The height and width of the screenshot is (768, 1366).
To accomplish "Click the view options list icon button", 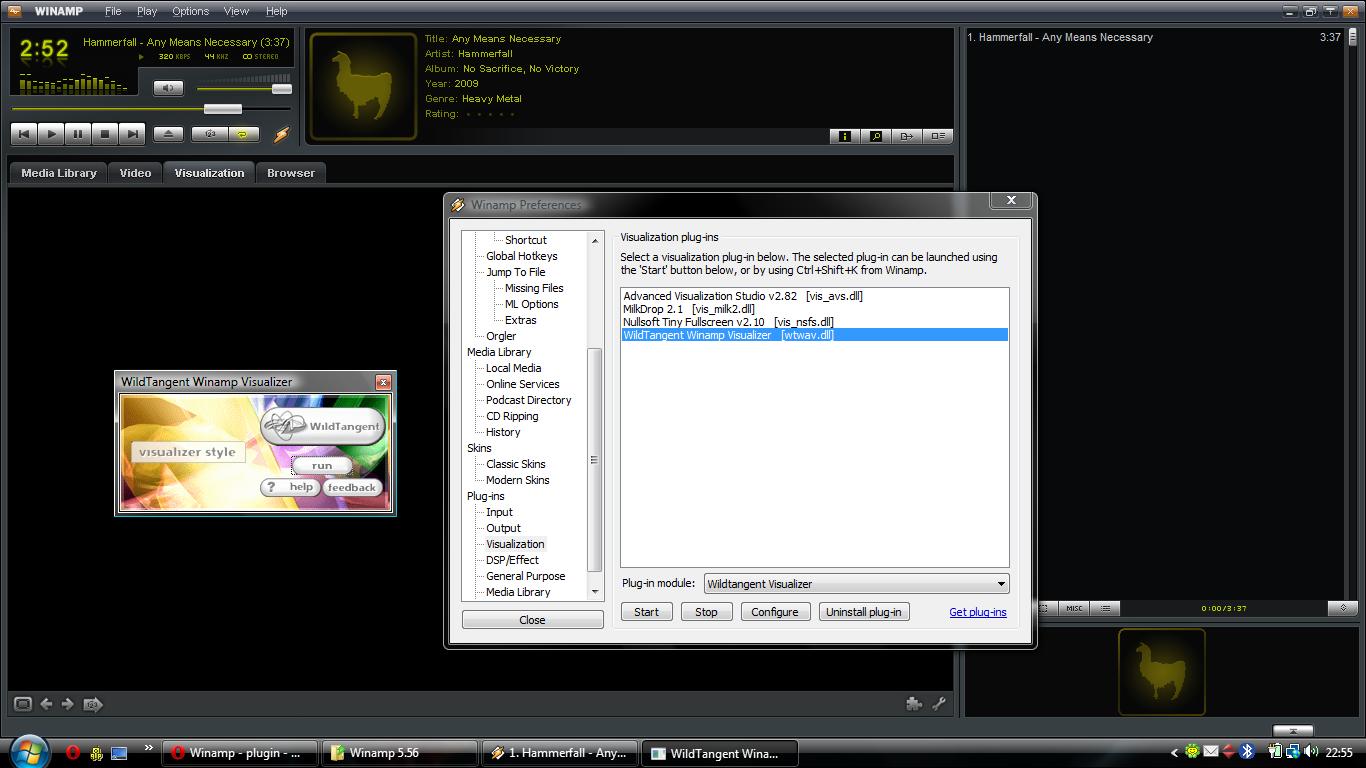I will [938, 136].
